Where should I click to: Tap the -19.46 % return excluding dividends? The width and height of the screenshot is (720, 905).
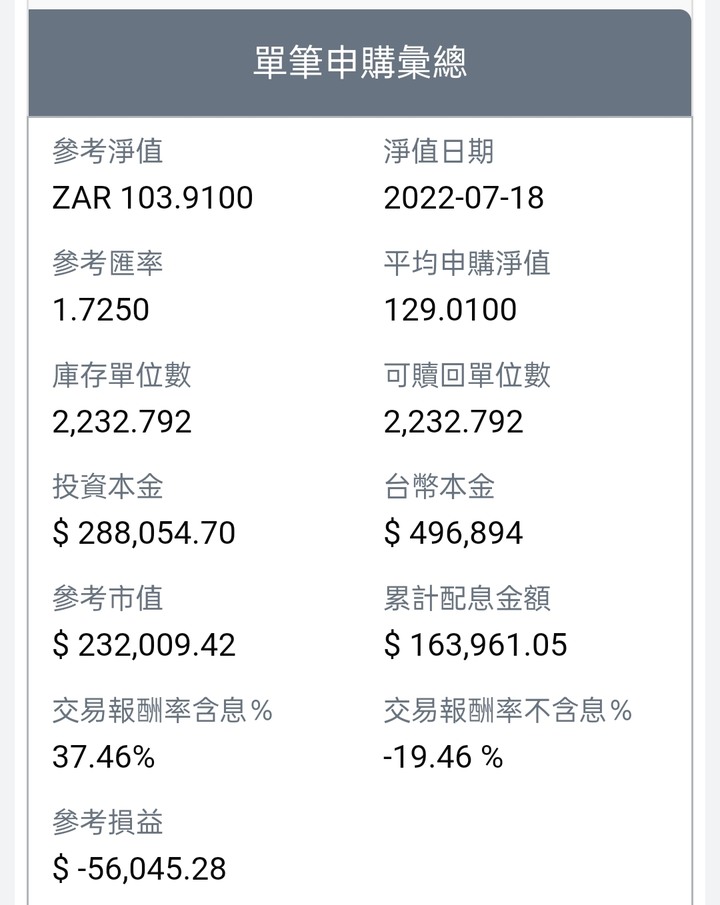tap(443, 757)
